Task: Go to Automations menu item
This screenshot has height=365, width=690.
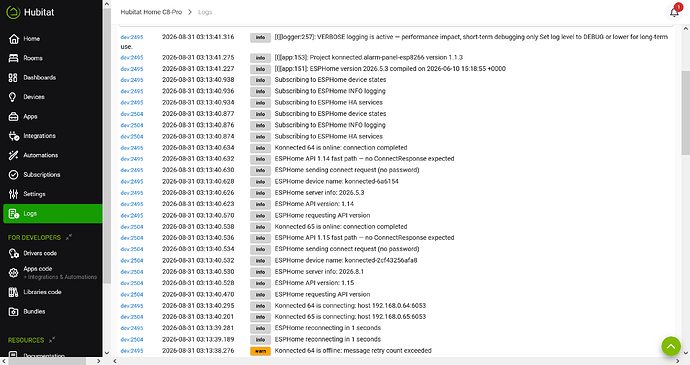Action: [x=40, y=155]
